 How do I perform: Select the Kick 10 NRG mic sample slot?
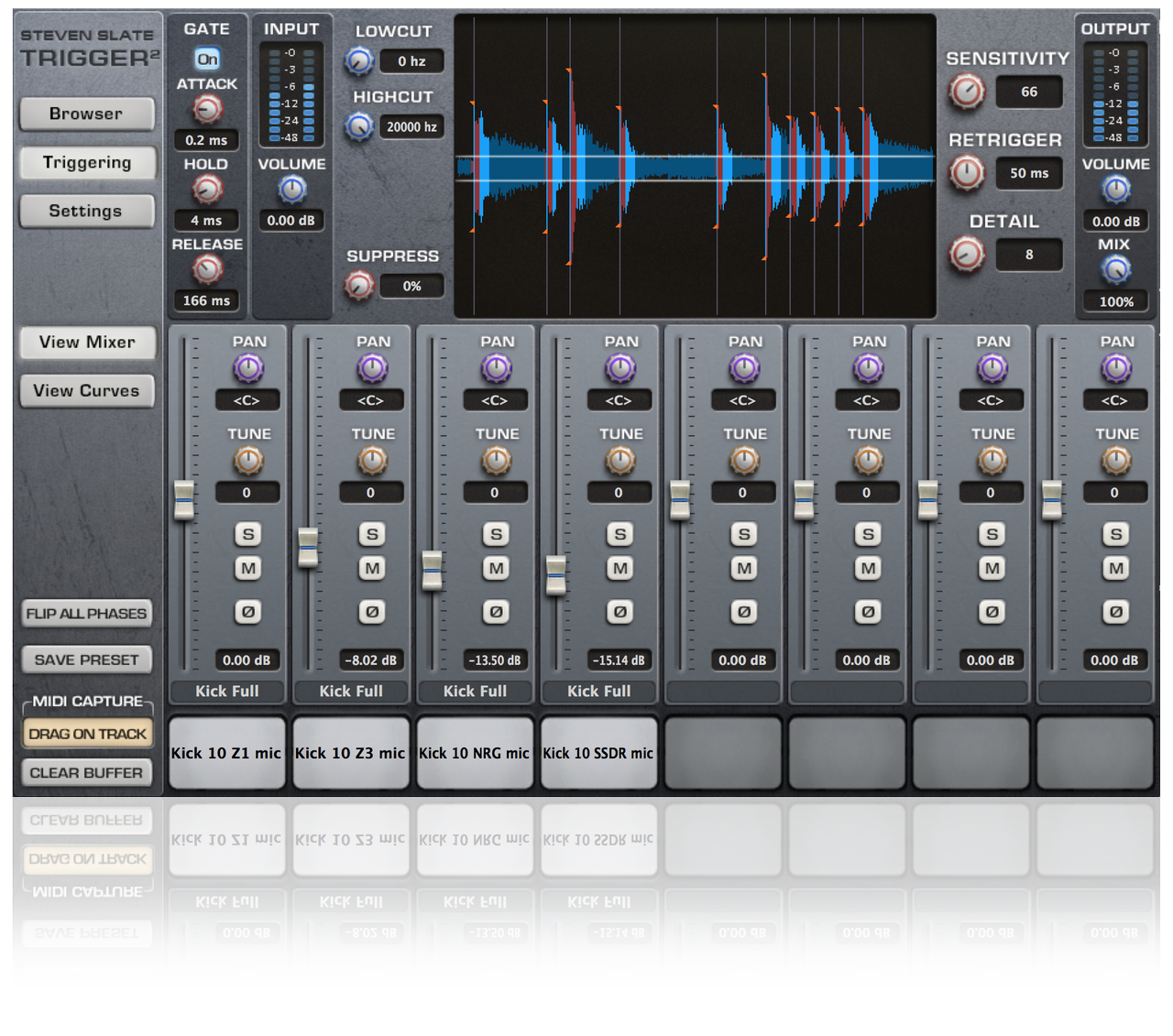(x=475, y=753)
